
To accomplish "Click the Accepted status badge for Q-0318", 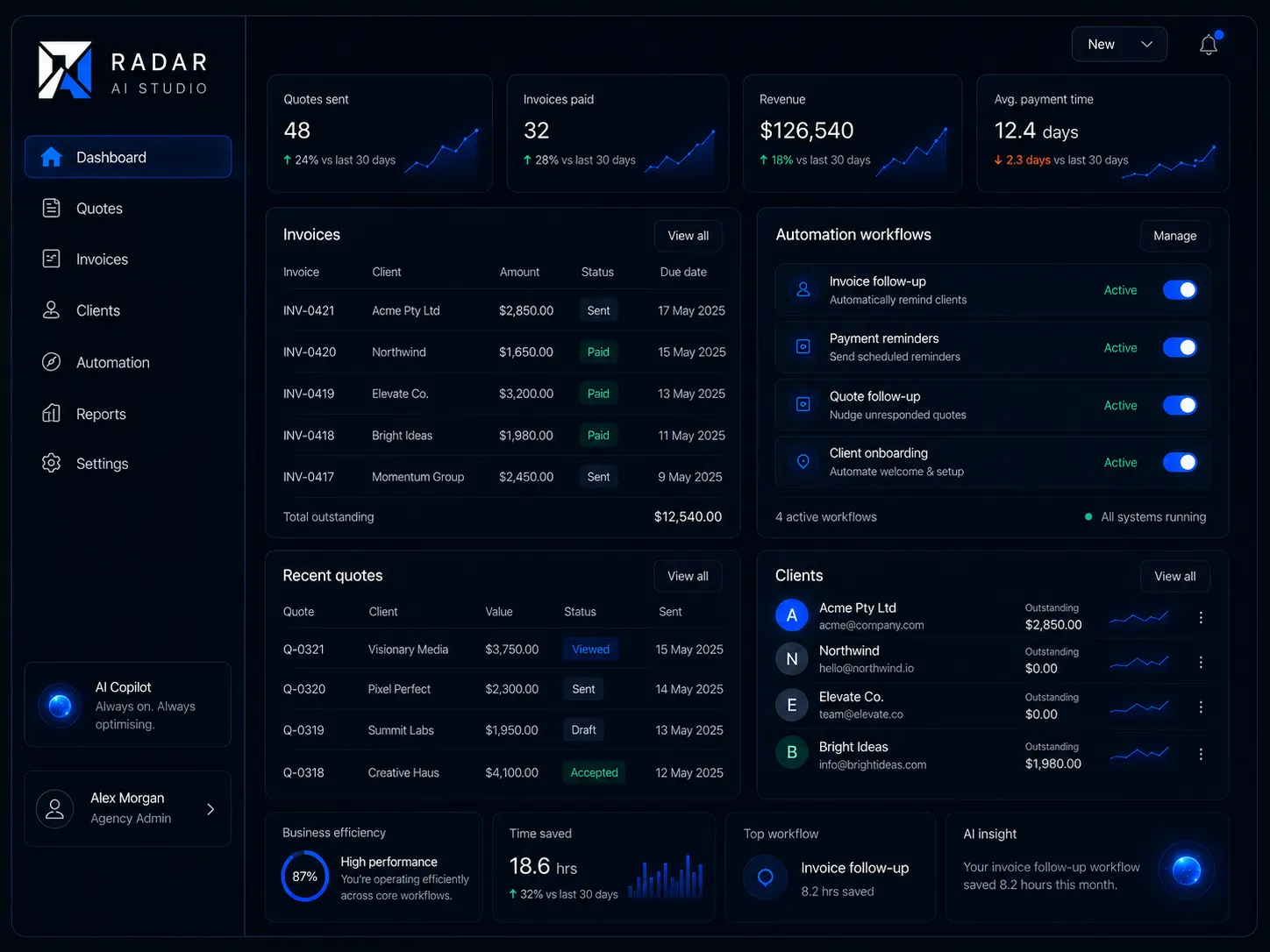I will pyautogui.click(x=595, y=772).
